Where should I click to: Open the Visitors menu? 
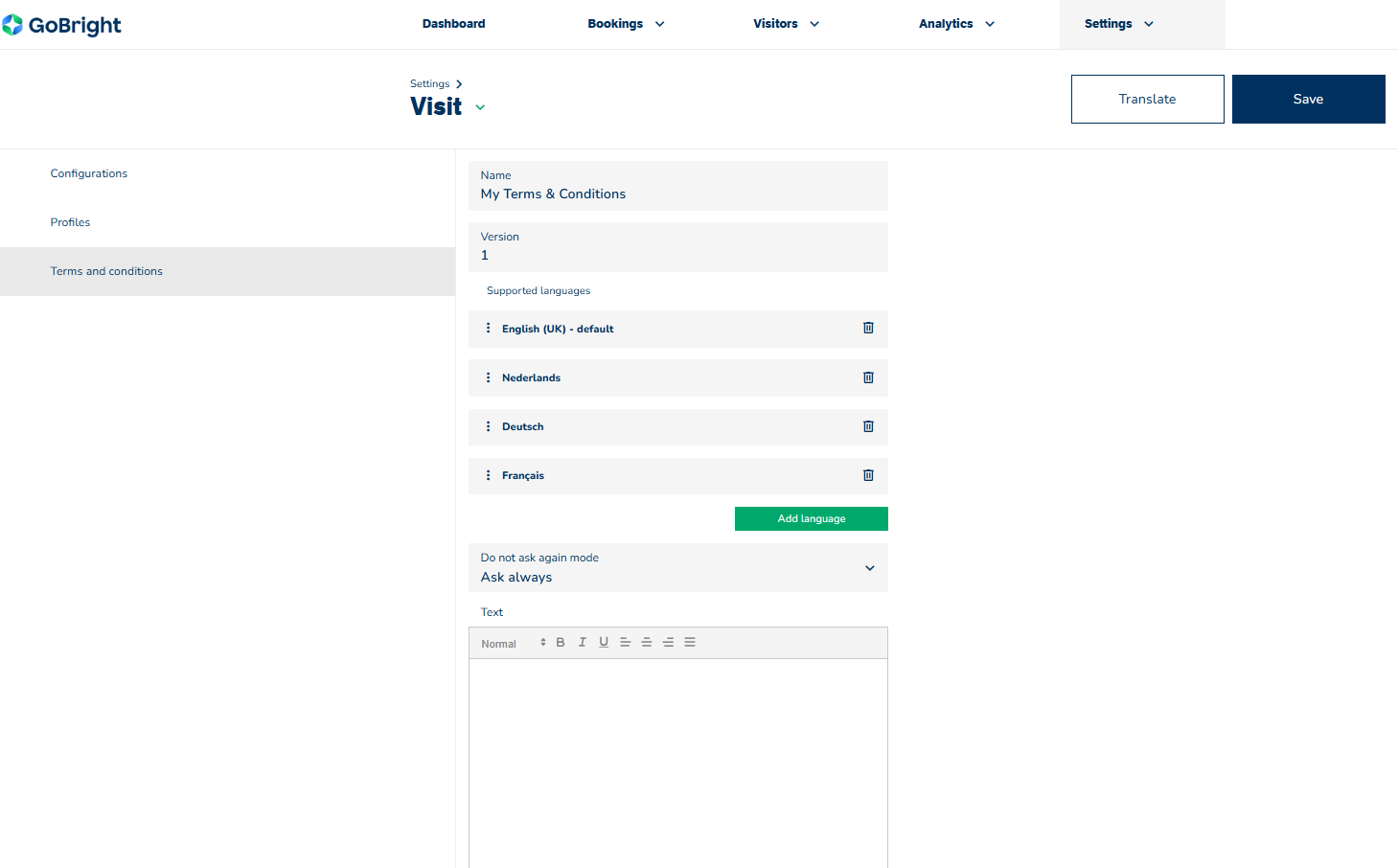(786, 24)
